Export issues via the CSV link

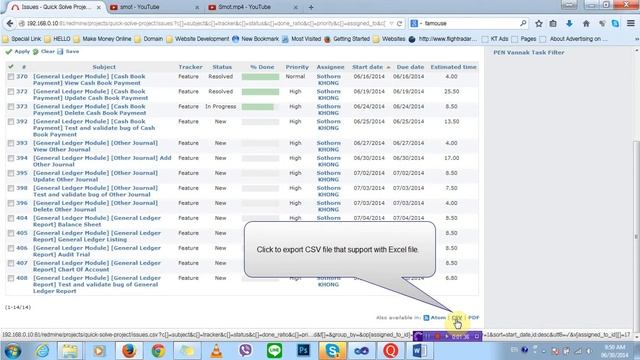pos(457,318)
